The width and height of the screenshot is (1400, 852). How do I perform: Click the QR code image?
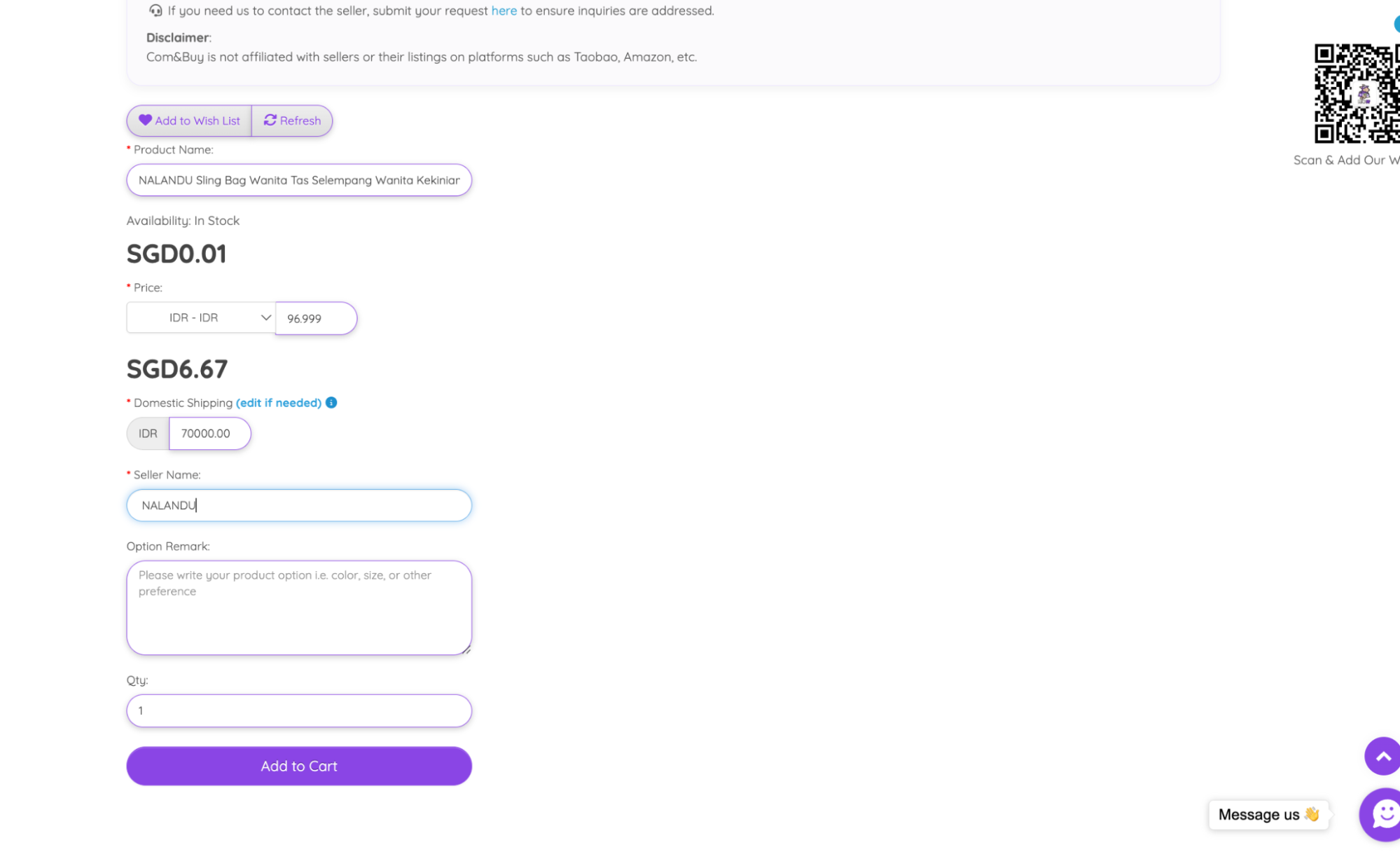click(1357, 93)
